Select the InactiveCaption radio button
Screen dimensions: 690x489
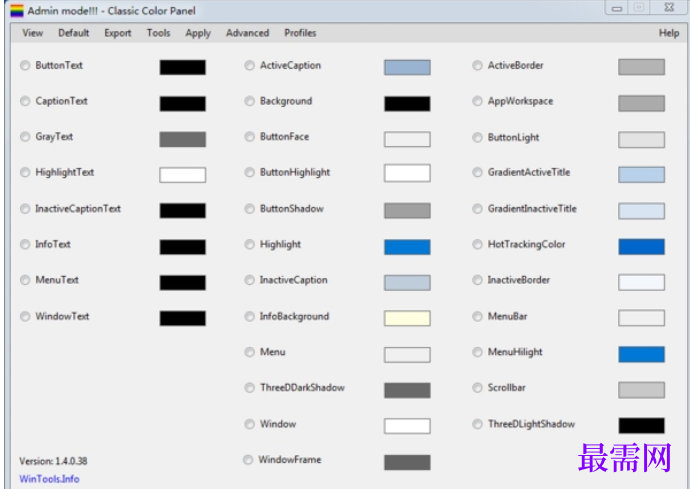(250, 280)
